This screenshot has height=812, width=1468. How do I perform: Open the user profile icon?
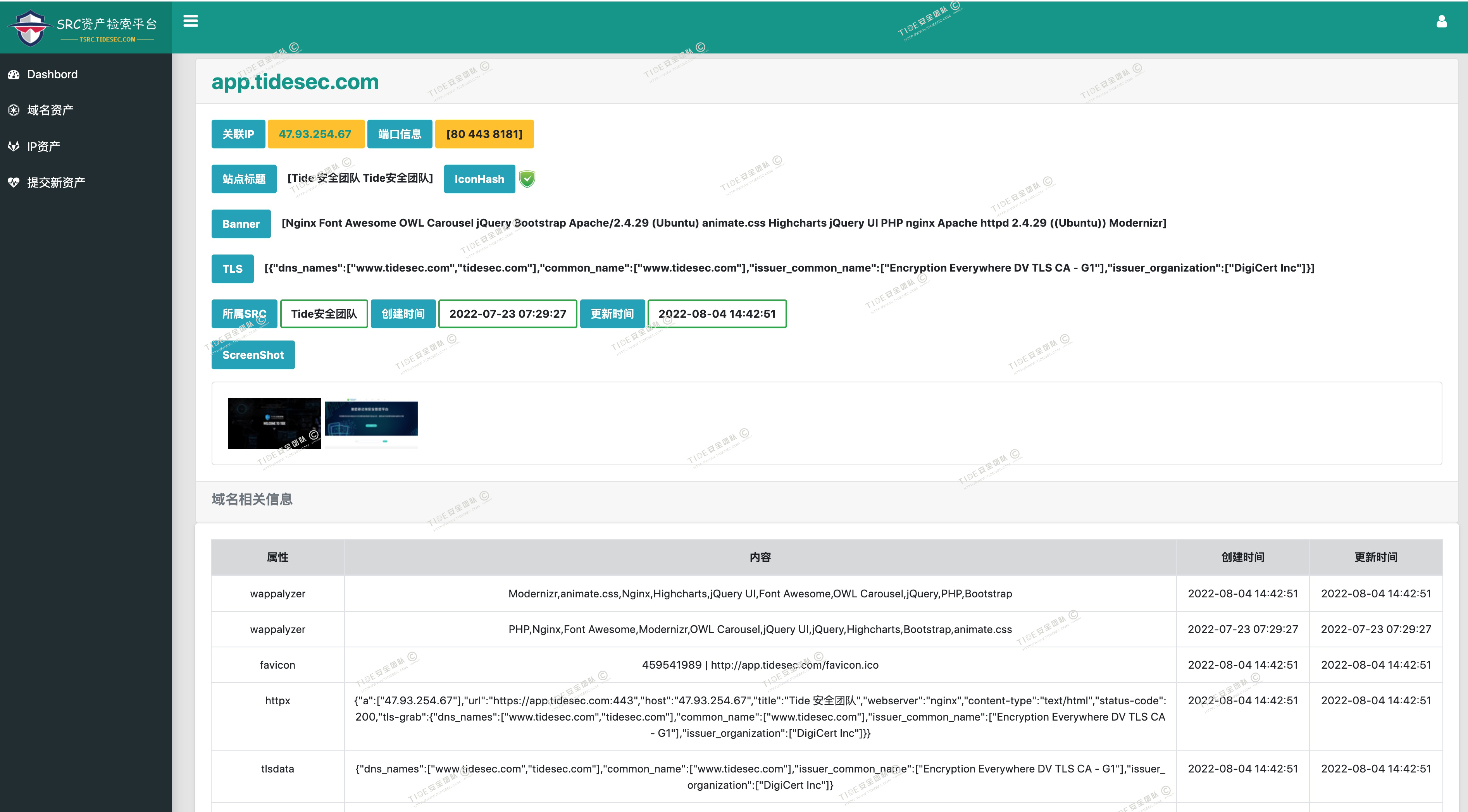tap(1441, 22)
